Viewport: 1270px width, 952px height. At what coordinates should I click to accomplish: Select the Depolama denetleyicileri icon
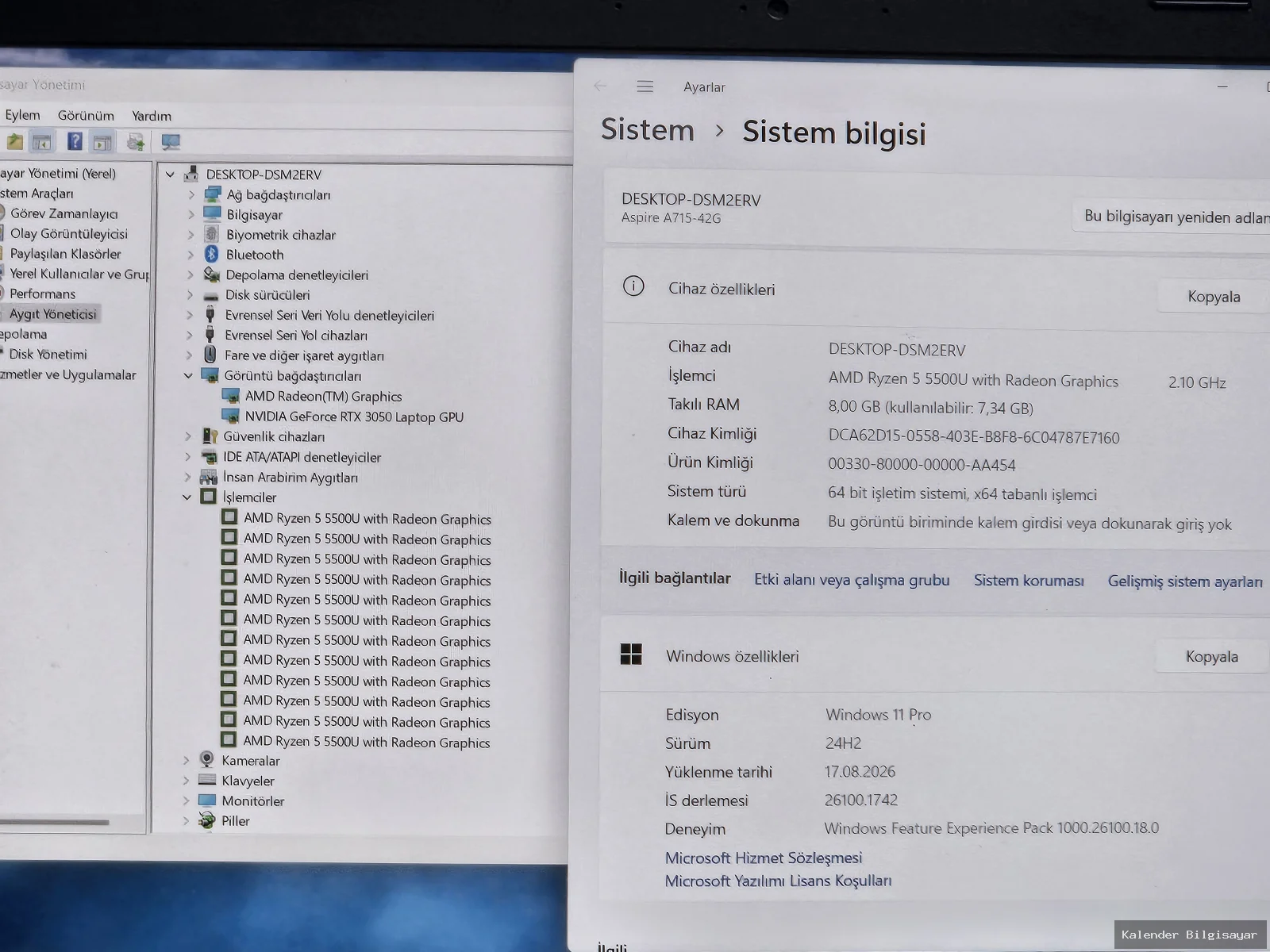[211, 274]
